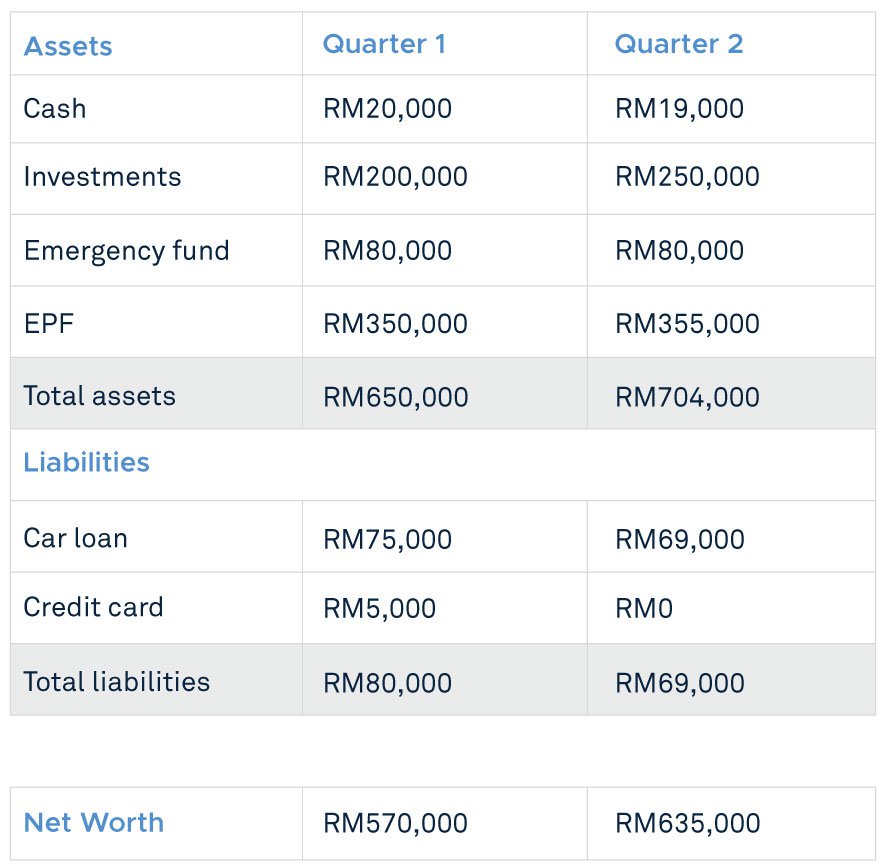The image size is (885, 868).
Task: Select the EPF Quarter 2 value RM355,000
Action: (687, 325)
